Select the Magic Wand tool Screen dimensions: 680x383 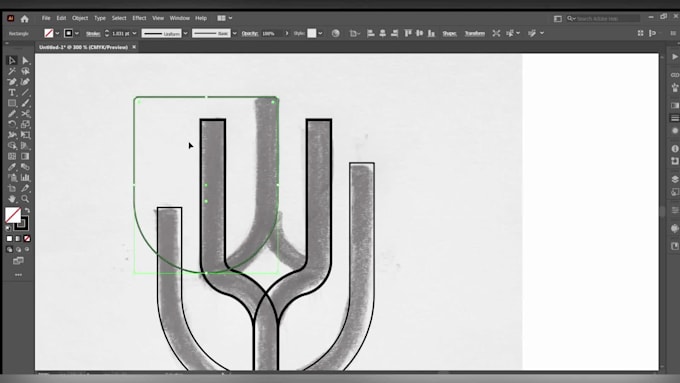12,71
